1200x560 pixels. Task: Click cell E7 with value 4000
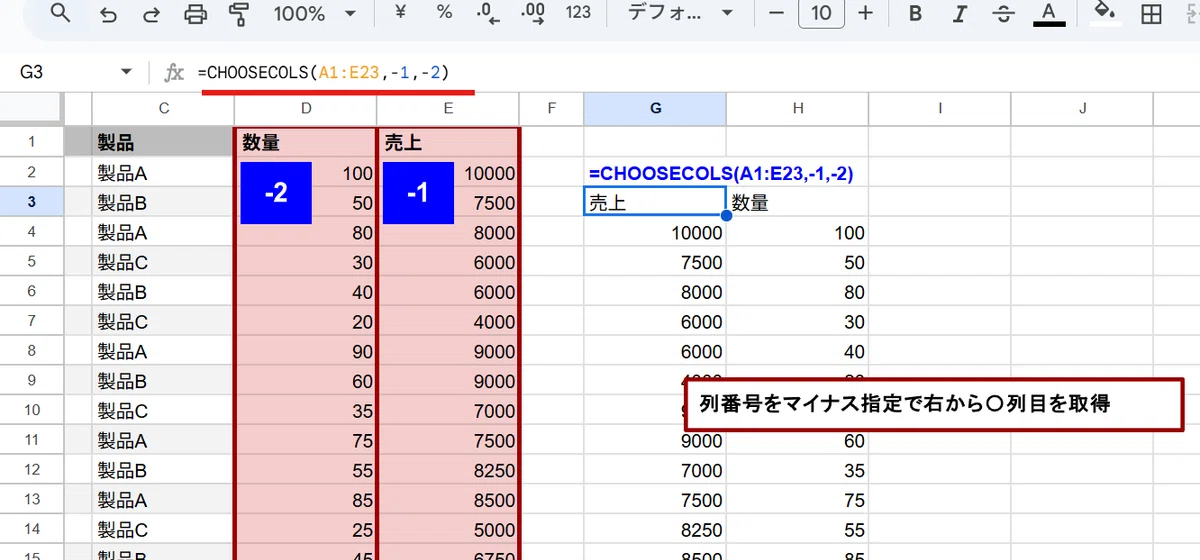click(x=448, y=322)
